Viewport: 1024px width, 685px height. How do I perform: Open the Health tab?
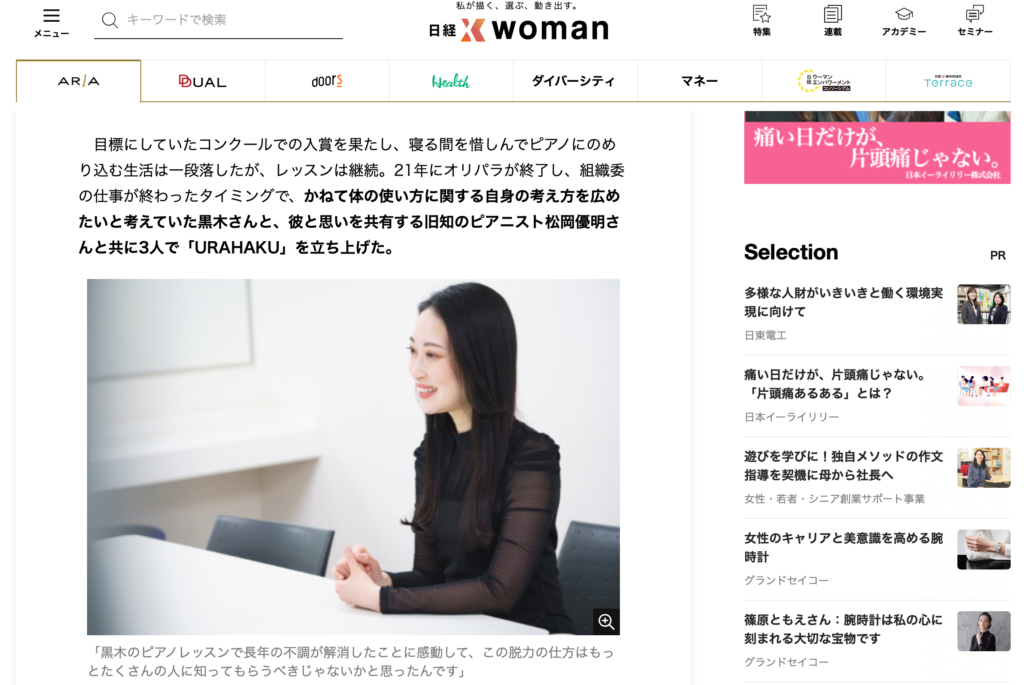(451, 81)
